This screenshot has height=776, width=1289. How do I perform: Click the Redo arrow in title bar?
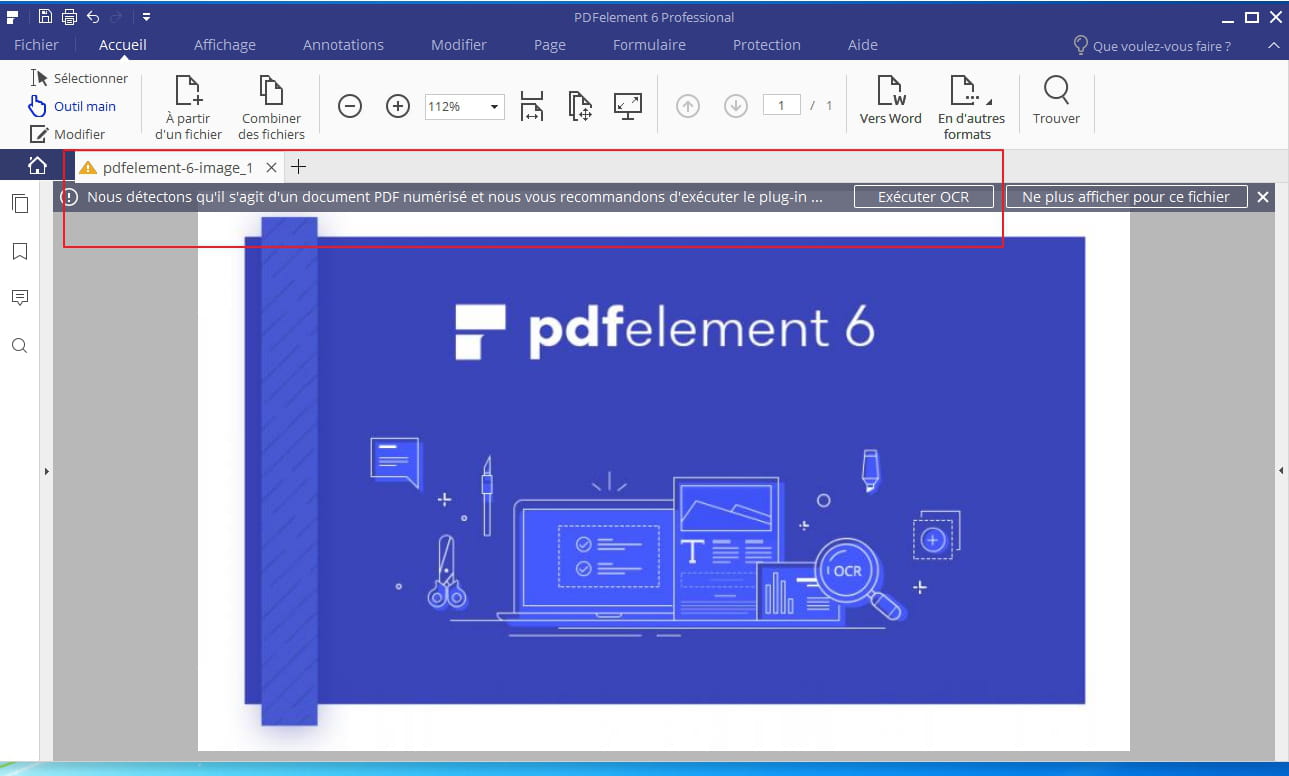point(118,16)
